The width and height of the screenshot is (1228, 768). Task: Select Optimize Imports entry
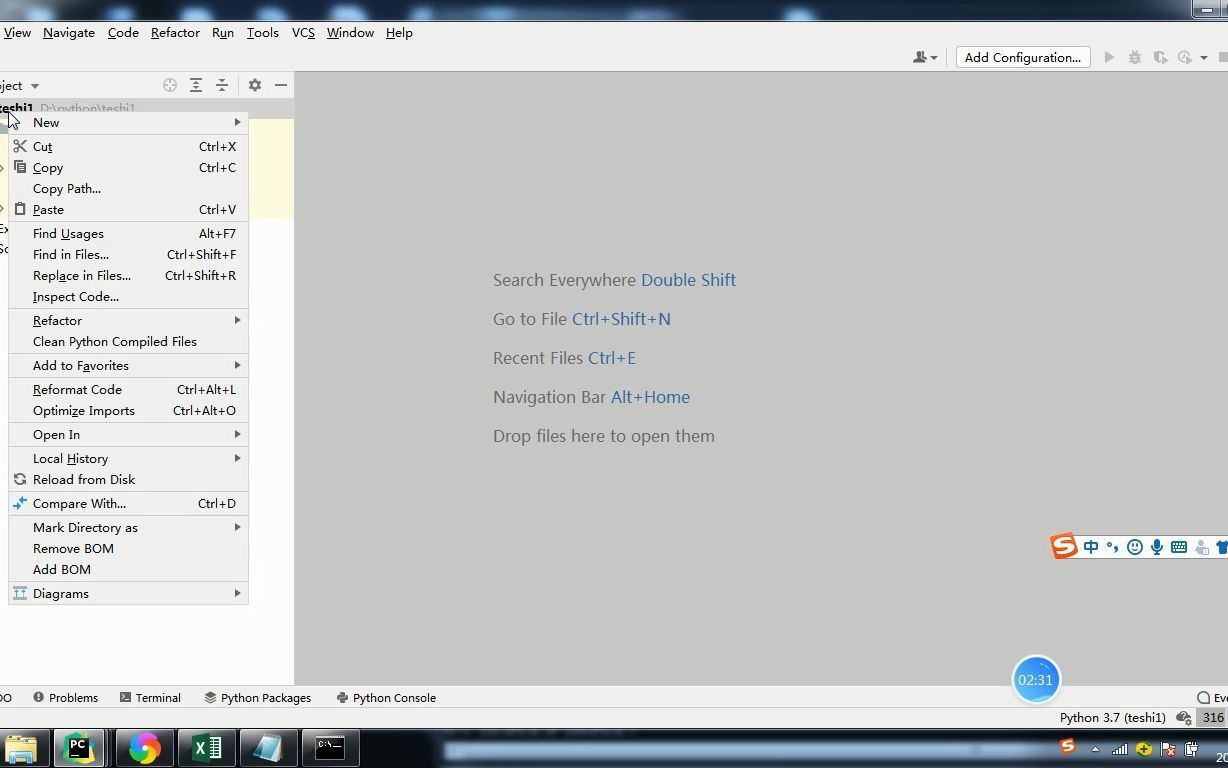point(129,410)
